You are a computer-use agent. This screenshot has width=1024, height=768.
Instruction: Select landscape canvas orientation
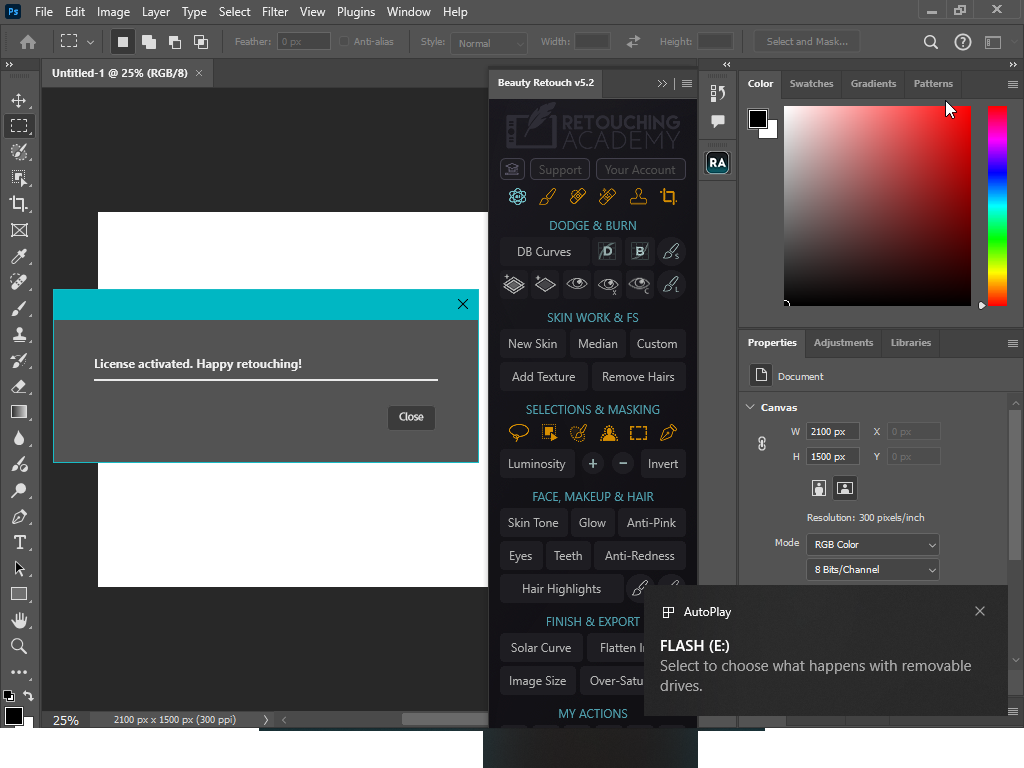(845, 488)
